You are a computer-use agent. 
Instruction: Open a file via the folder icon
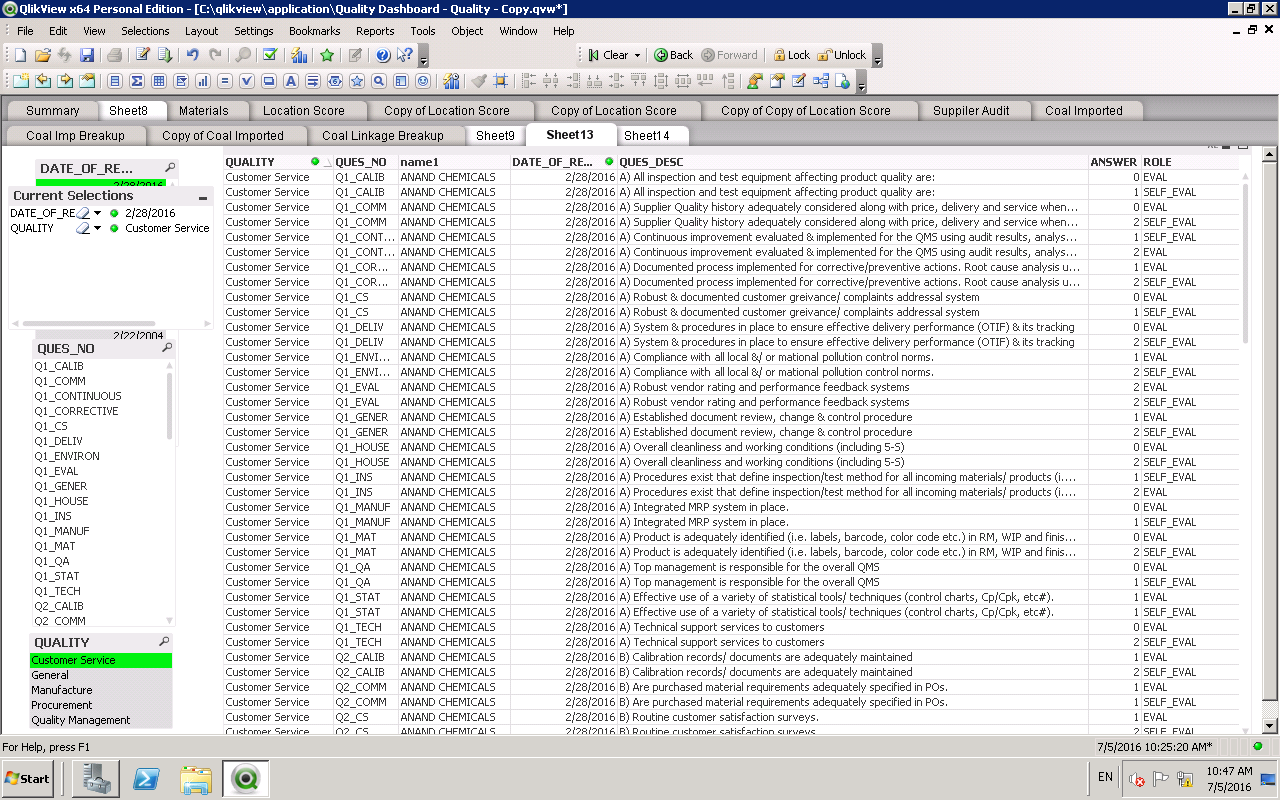click(x=43, y=55)
